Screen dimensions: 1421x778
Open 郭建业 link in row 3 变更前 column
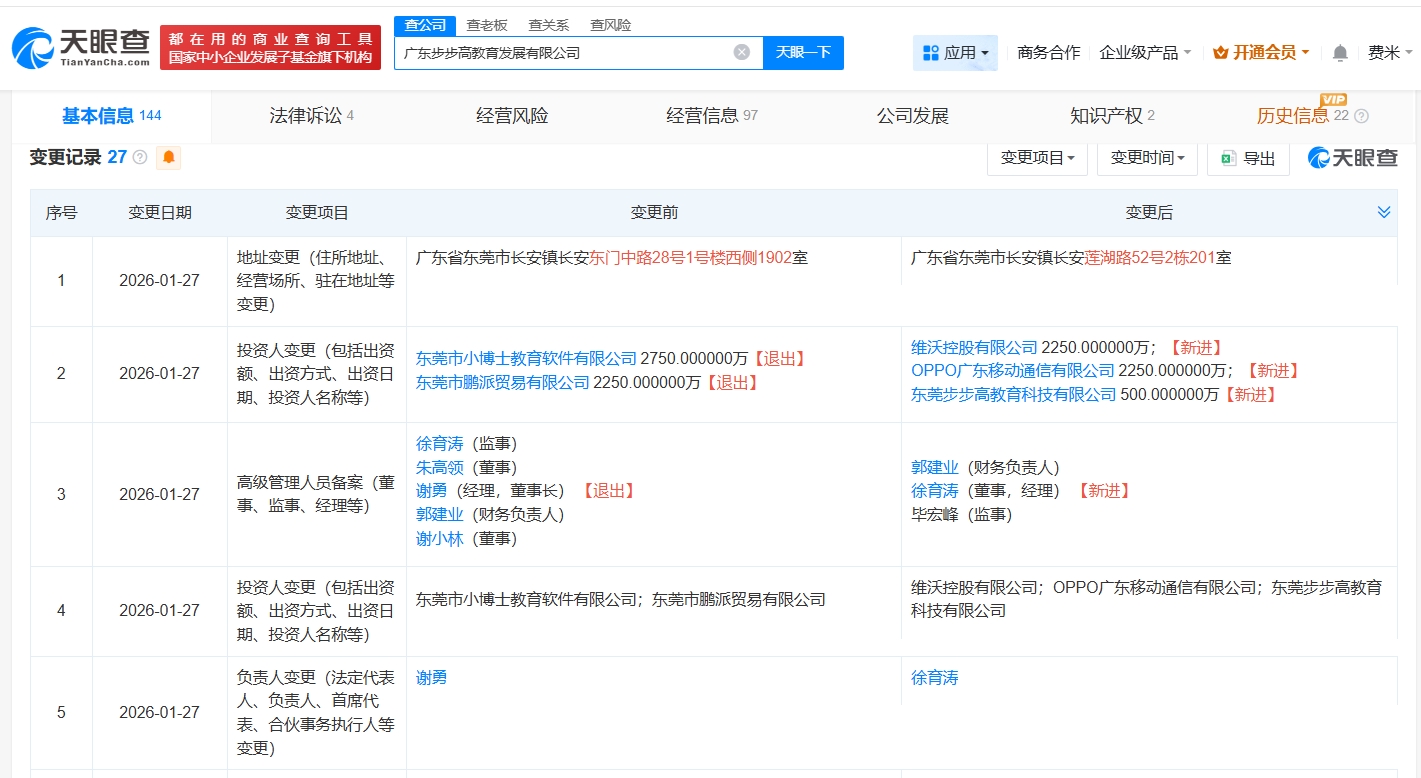click(x=439, y=514)
